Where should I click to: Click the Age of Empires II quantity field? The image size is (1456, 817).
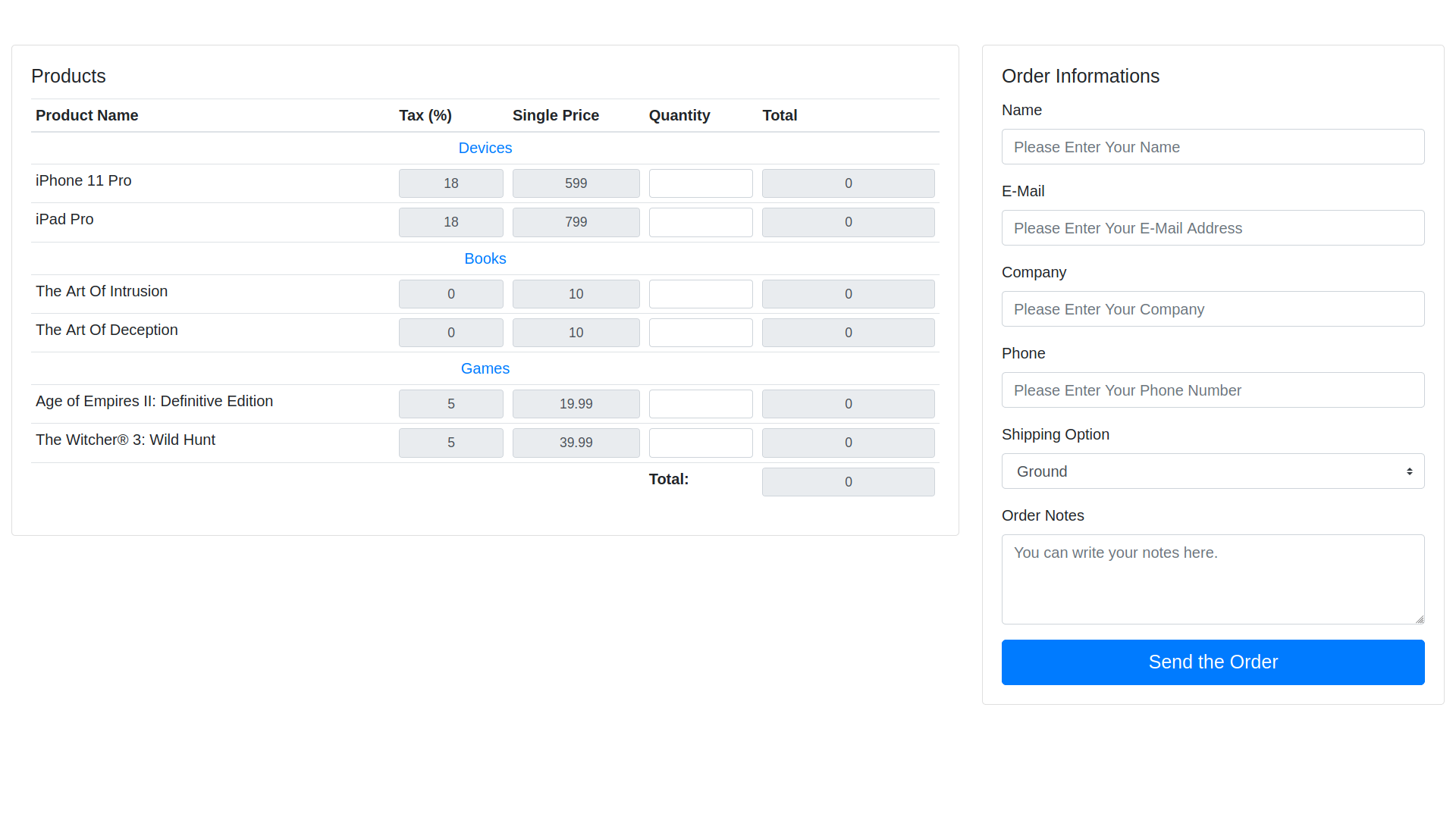coord(700,403)
